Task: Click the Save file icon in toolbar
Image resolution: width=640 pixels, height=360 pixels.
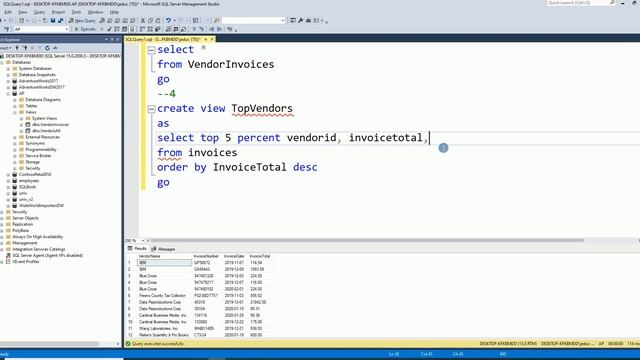Action: click(x=53, y=20)
